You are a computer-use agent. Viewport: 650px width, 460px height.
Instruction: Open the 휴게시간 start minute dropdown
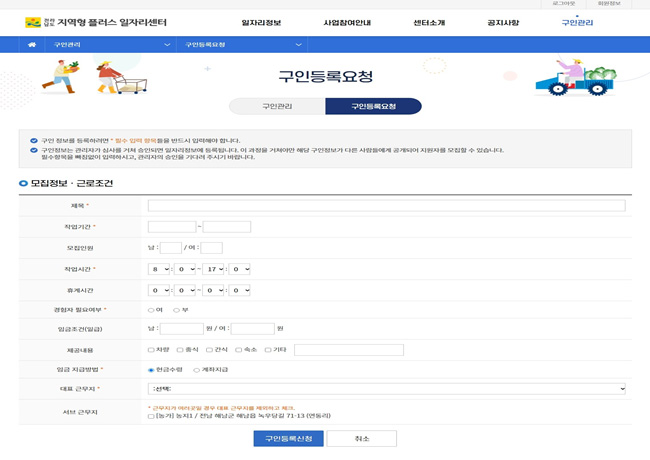point(185,290)
